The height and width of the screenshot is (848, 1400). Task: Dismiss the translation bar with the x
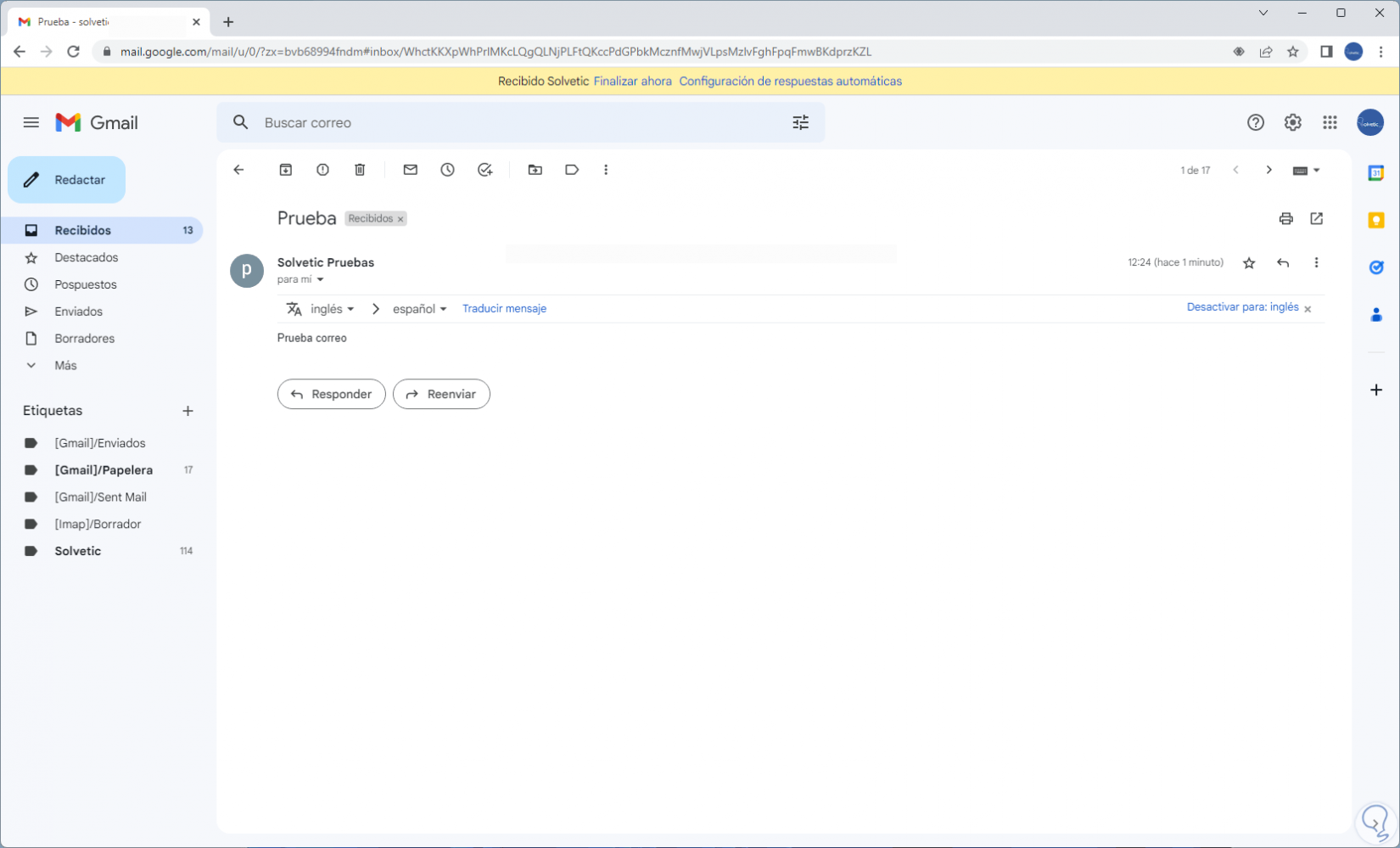pyautogui.click(x=1308, y=309)
